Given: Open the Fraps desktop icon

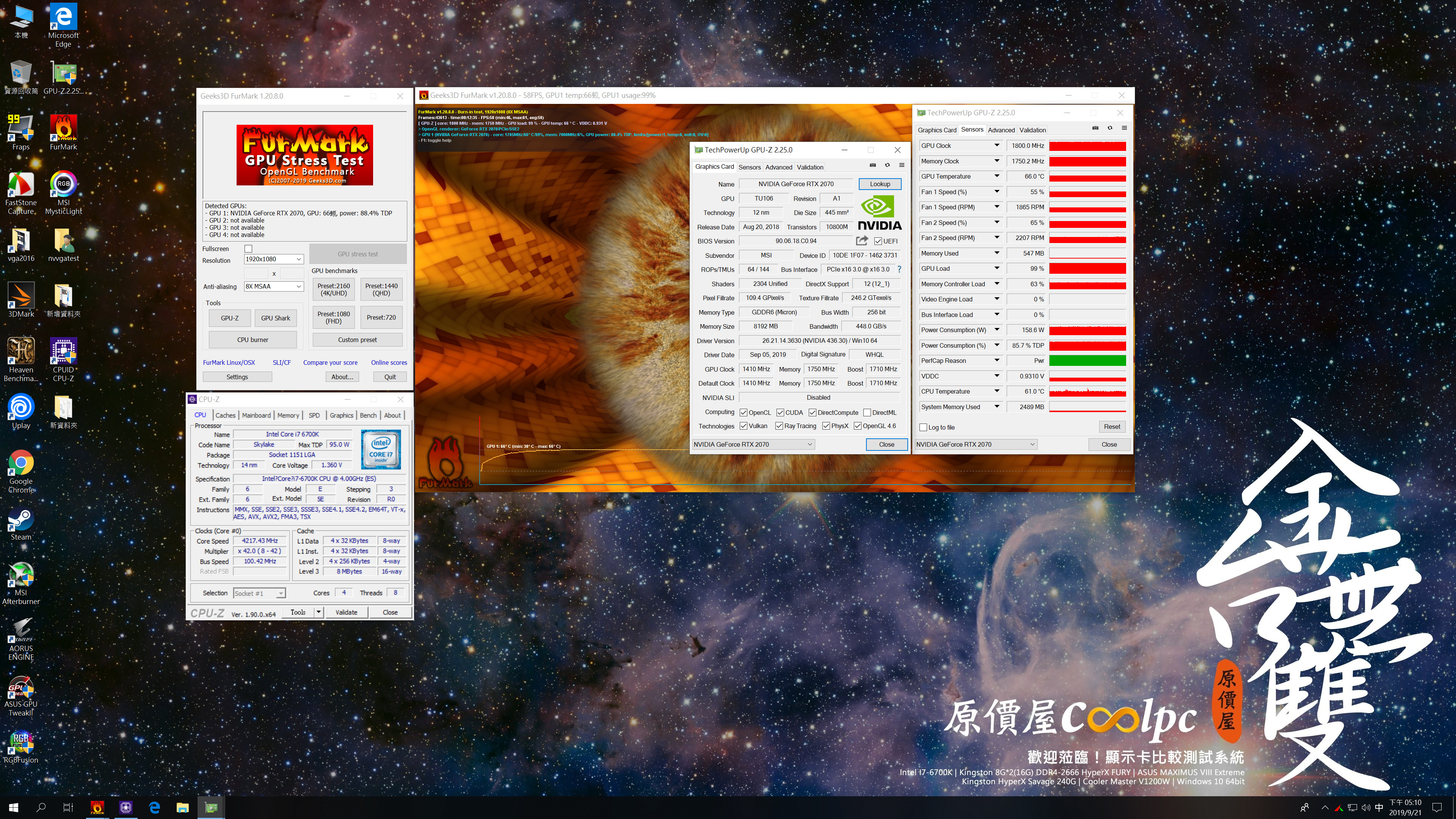Looking at the screenshot, I should (21, 132).
